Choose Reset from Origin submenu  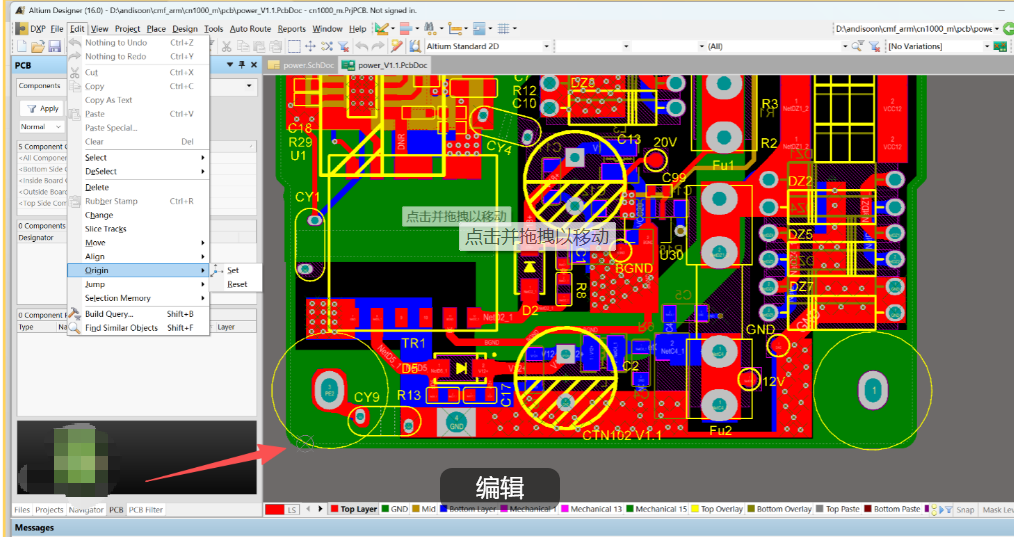[x=236, y=284]
